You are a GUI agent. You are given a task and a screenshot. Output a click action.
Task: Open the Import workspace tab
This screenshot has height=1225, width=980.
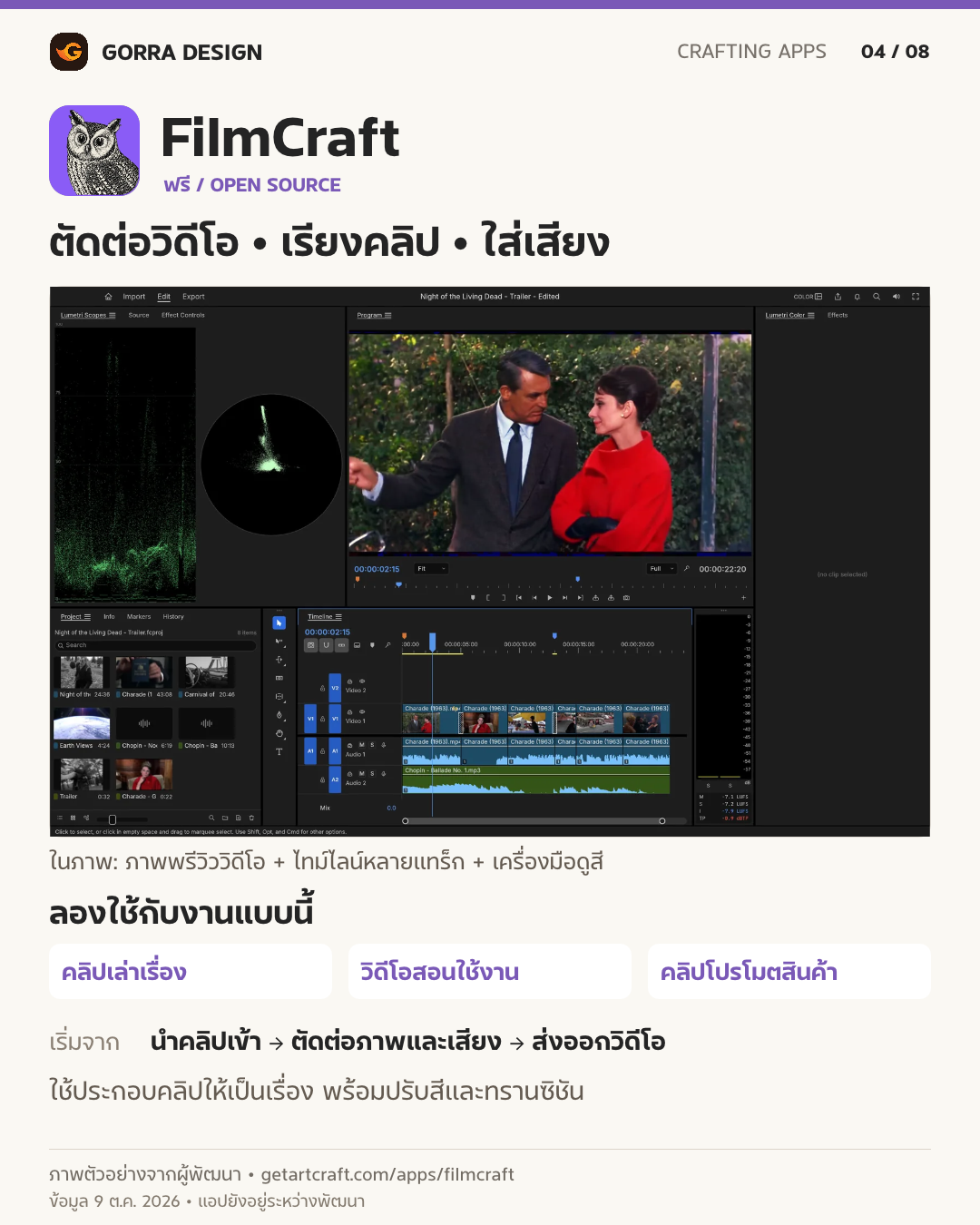134,297
